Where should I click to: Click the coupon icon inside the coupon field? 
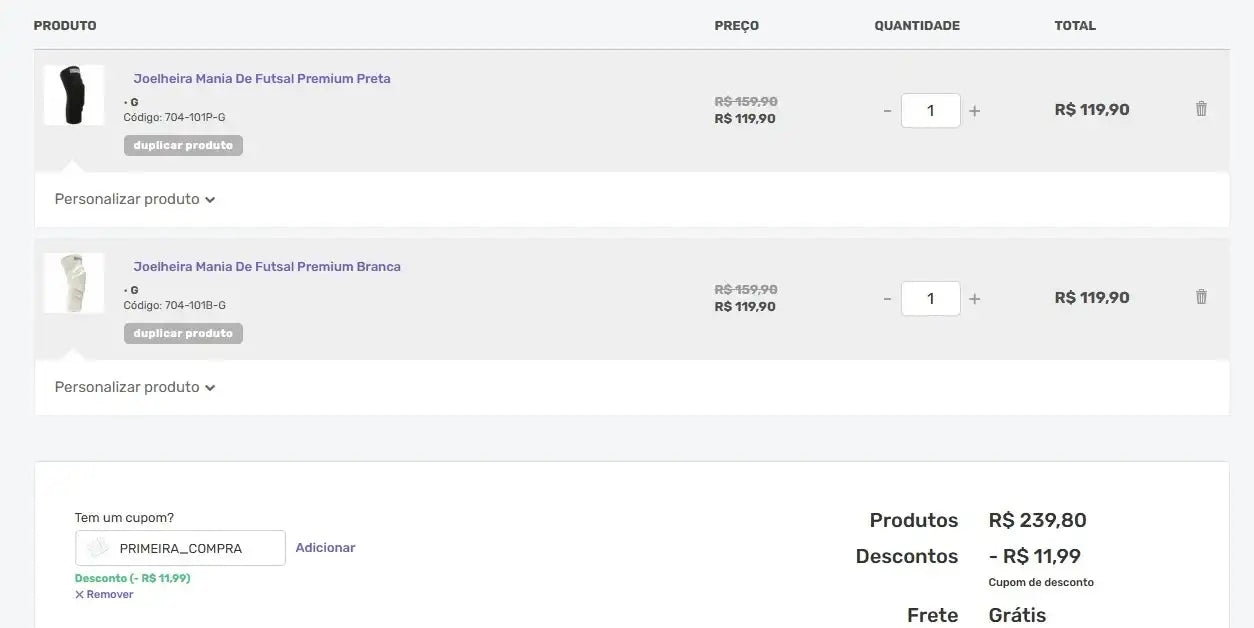tap(97, 548)
